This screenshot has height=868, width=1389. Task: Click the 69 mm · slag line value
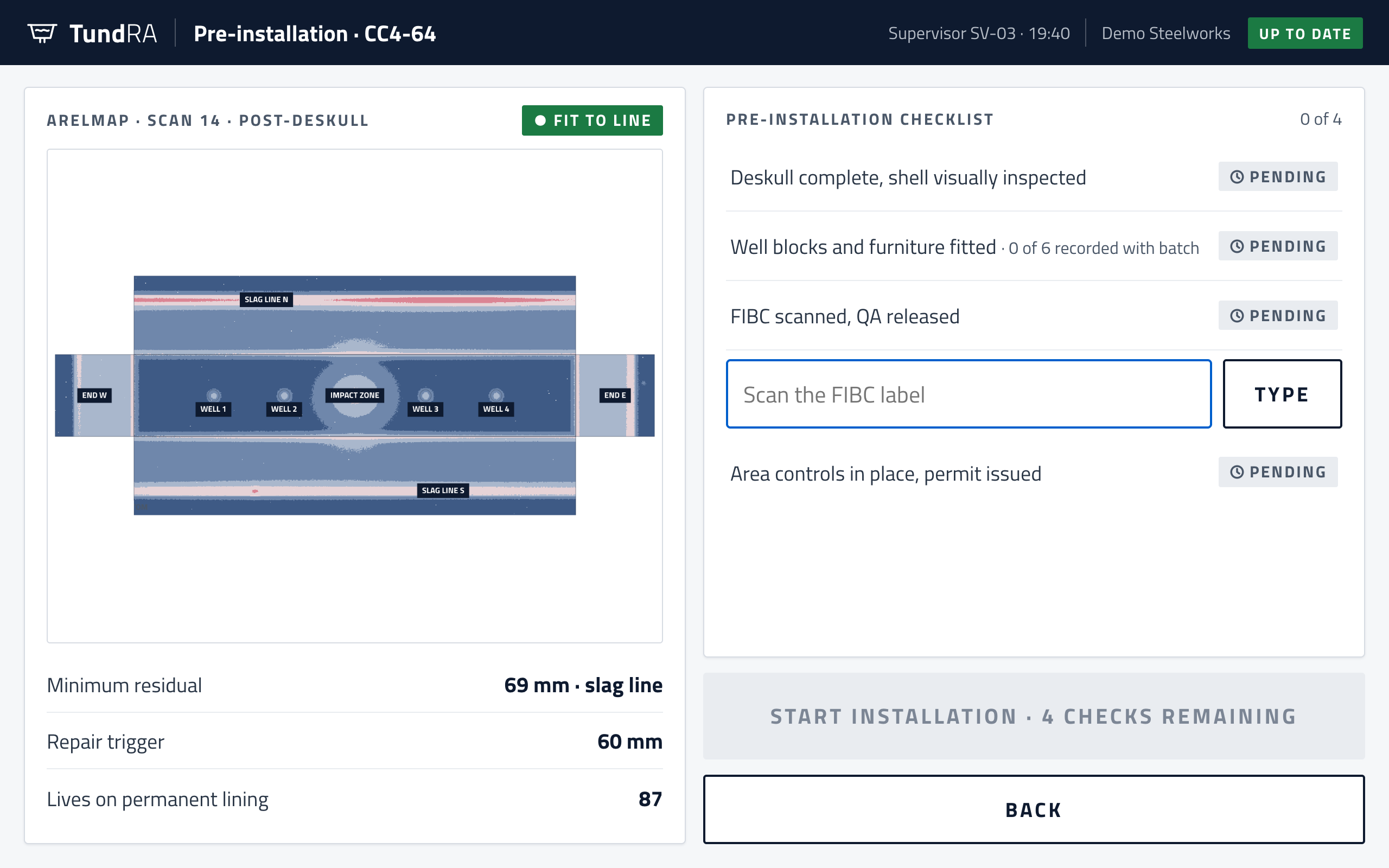(x=583, y=685)
